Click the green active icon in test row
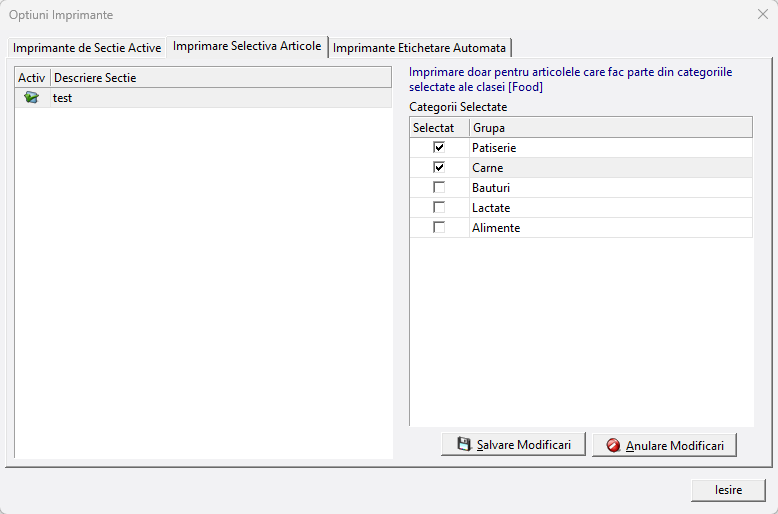Viewport: 778px width, 514px height. (31, 97)
